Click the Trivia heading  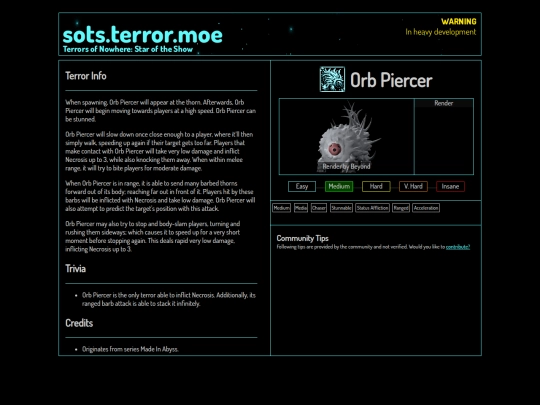pos(75,269)
